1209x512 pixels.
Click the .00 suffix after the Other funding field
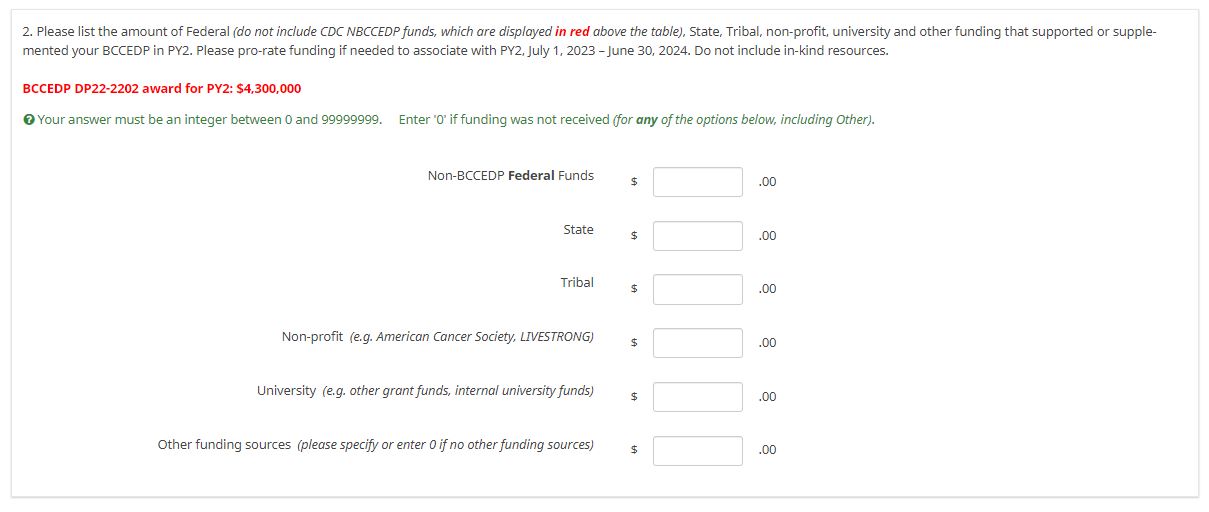(767, 450)
